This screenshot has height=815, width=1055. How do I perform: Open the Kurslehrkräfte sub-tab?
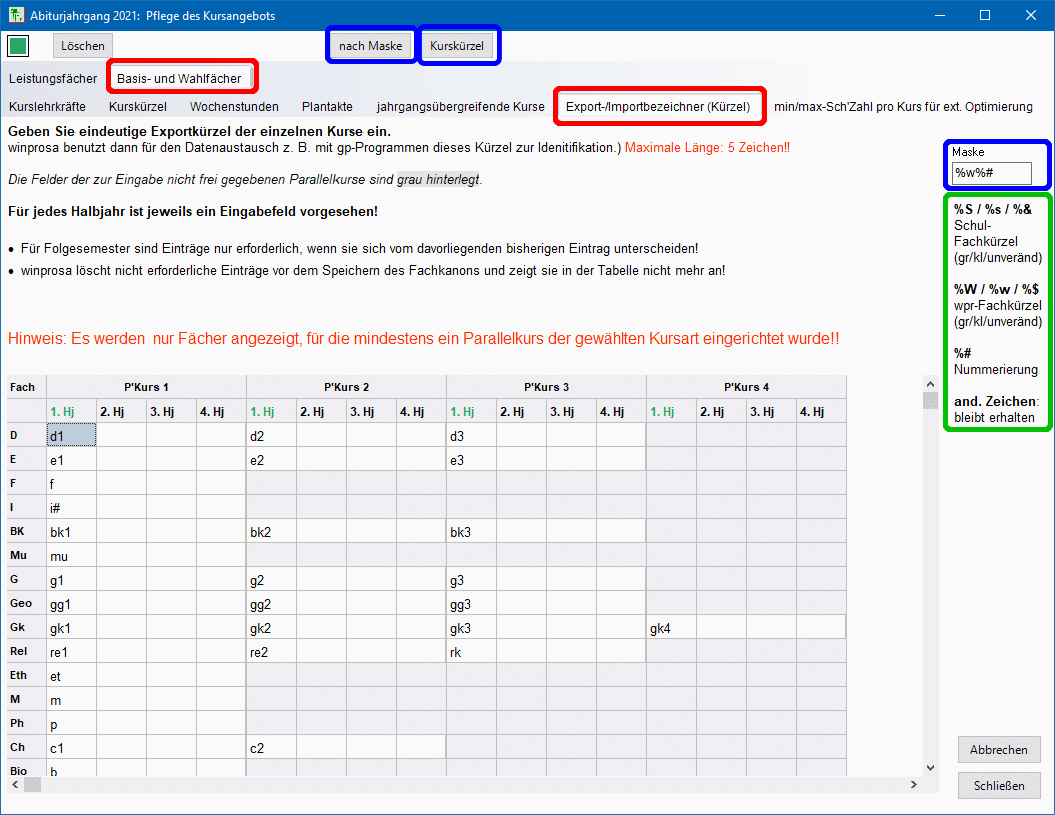coord(47,106)
